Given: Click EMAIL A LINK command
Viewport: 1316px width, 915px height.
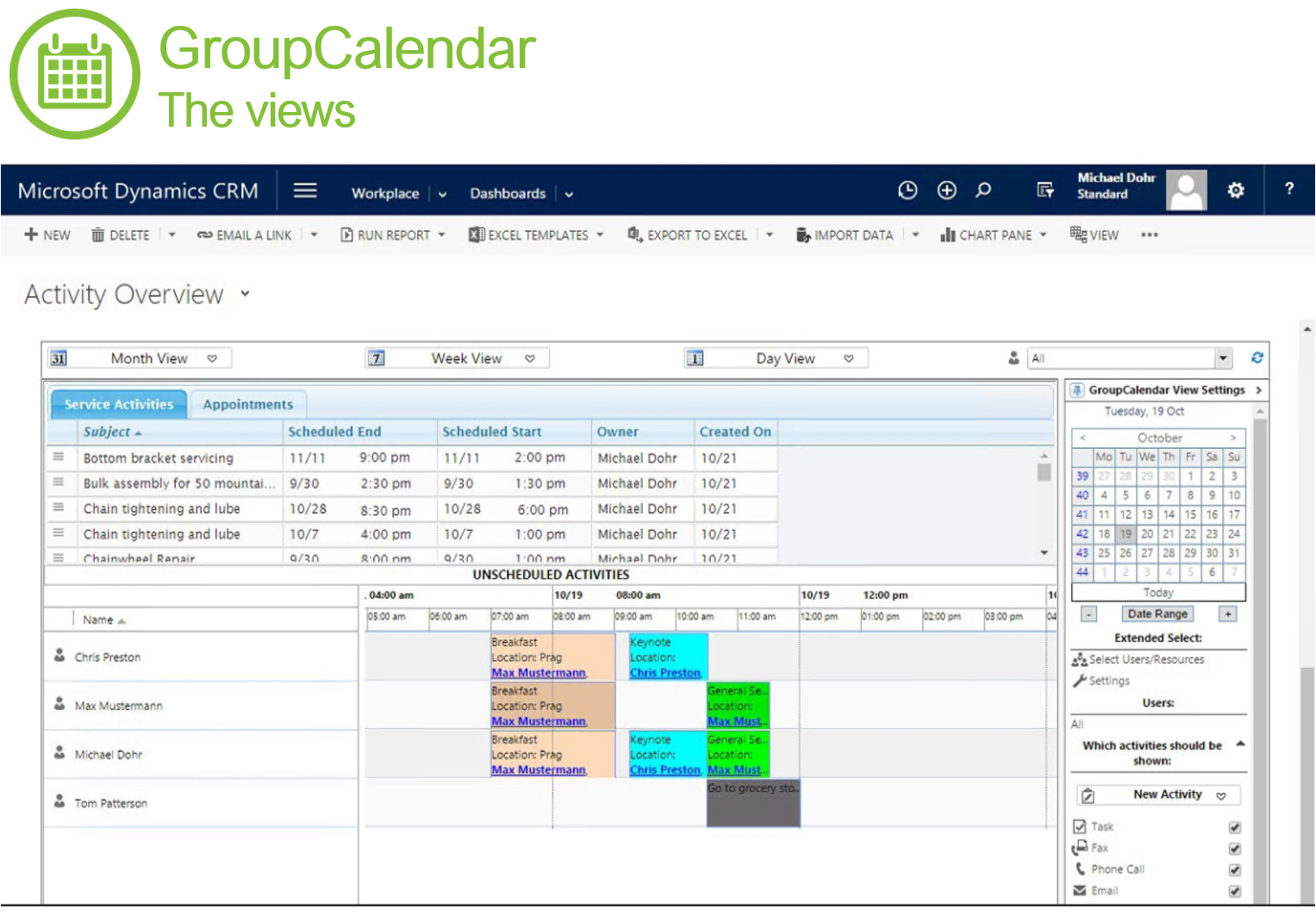Looking at the screenshot, I should (x=245, y=234).
